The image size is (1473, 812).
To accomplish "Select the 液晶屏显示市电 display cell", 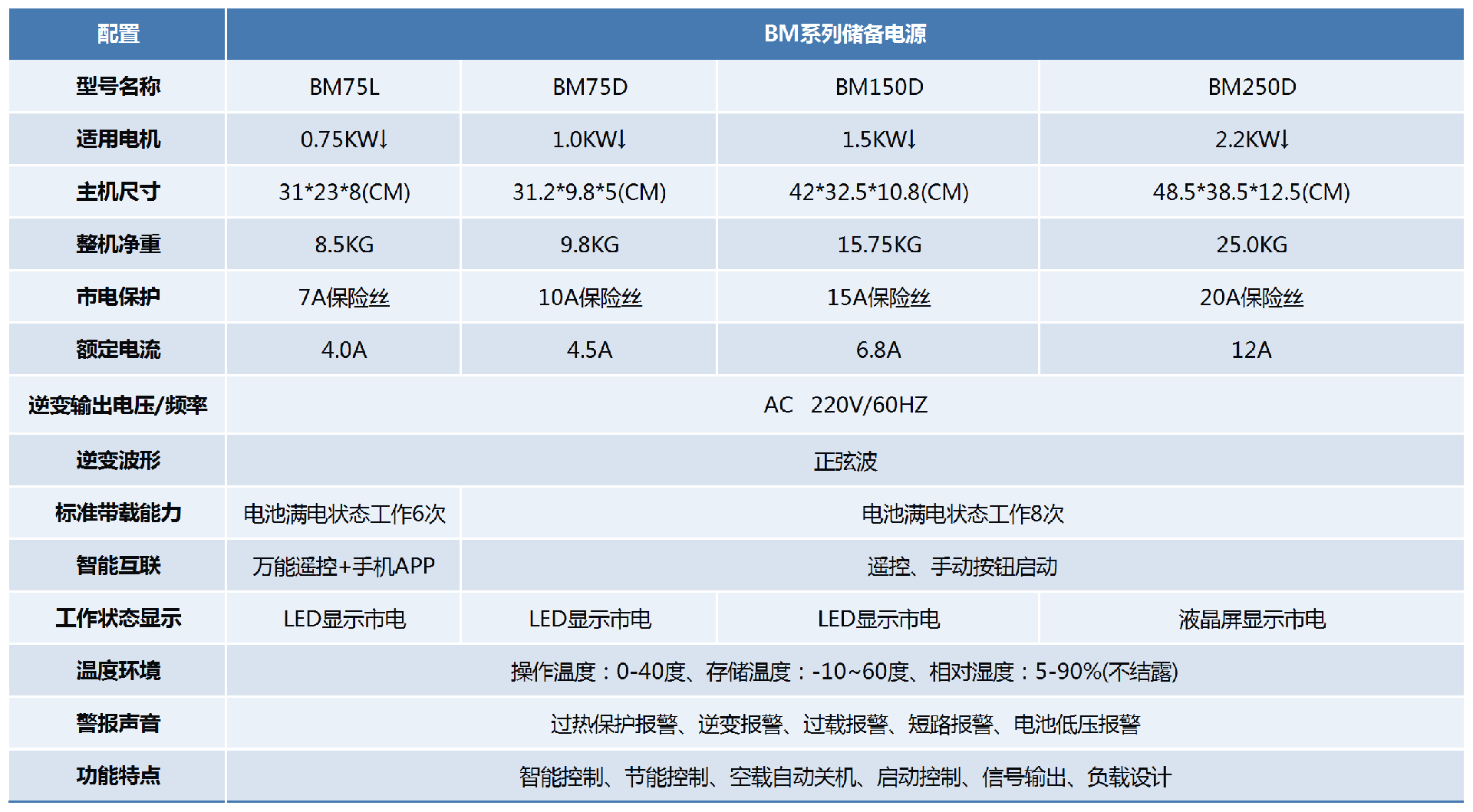I will pyautogui.click(x=1251, y=619).
